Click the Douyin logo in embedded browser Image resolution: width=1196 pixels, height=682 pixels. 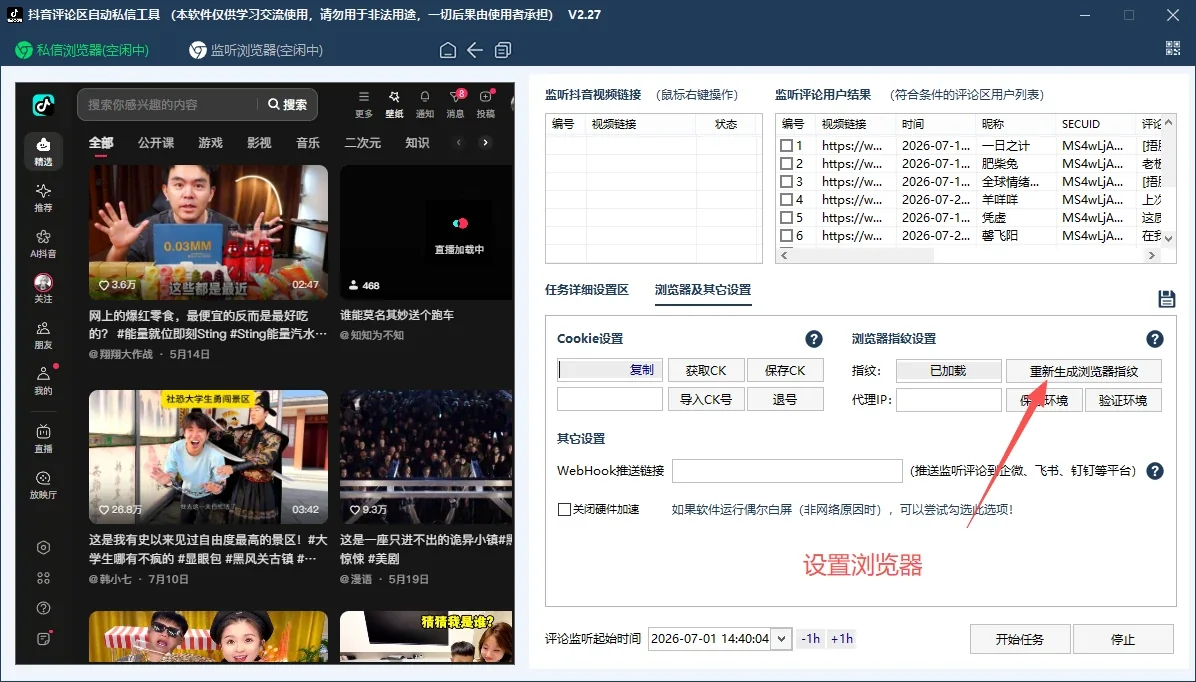pos(43,105)
